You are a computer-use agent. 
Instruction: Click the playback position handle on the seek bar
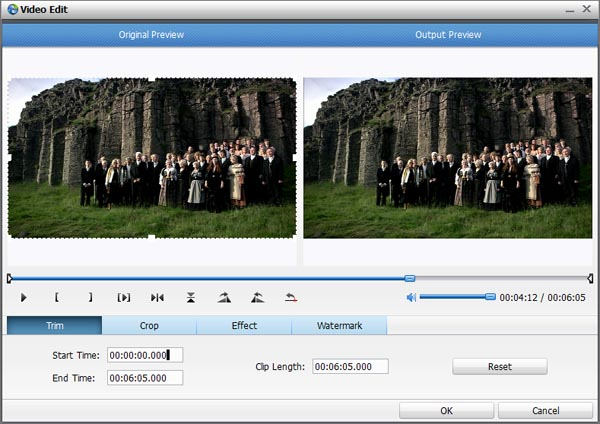(x=410, y=278)
